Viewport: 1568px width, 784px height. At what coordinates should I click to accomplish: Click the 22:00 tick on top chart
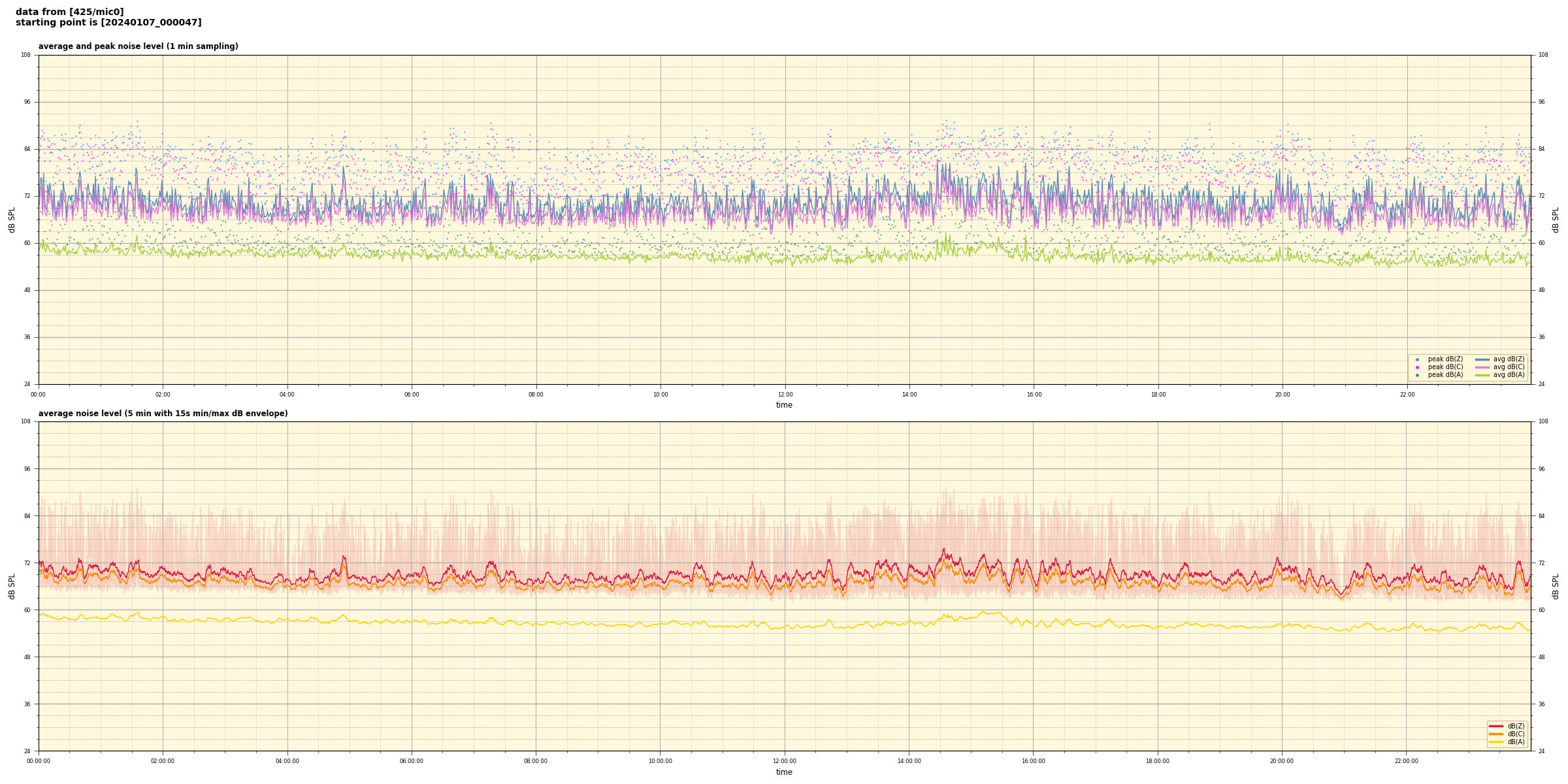(x=1407, y=395)
